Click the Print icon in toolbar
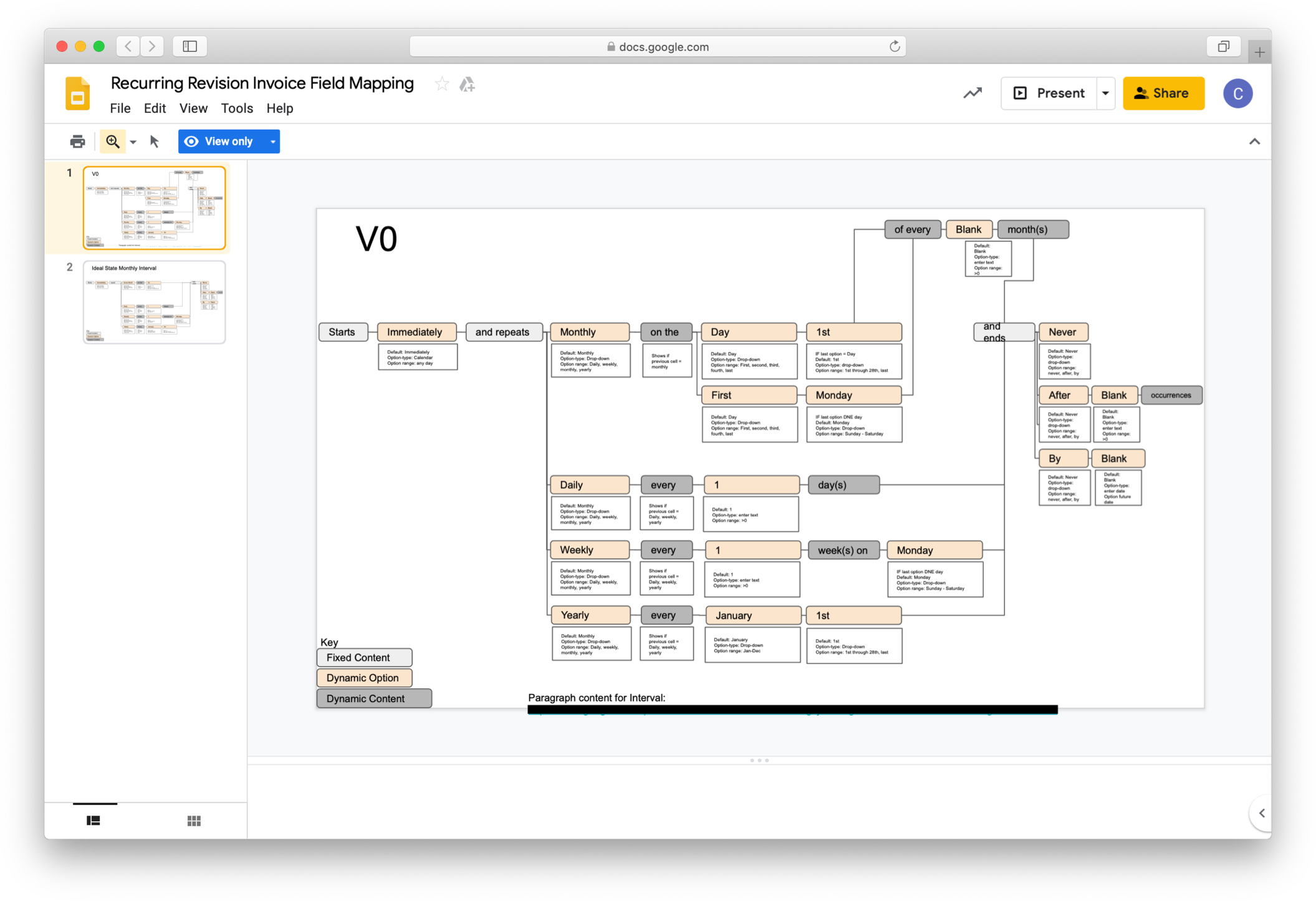The width and height of the screenshot is (1316, 901). [x=78, y=141]
